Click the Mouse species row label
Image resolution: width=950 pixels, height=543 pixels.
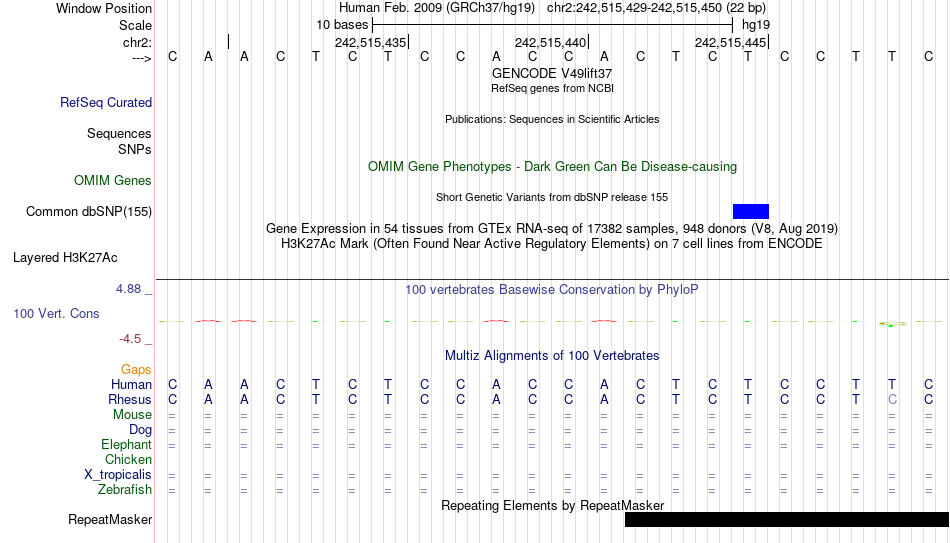point(132,415)
